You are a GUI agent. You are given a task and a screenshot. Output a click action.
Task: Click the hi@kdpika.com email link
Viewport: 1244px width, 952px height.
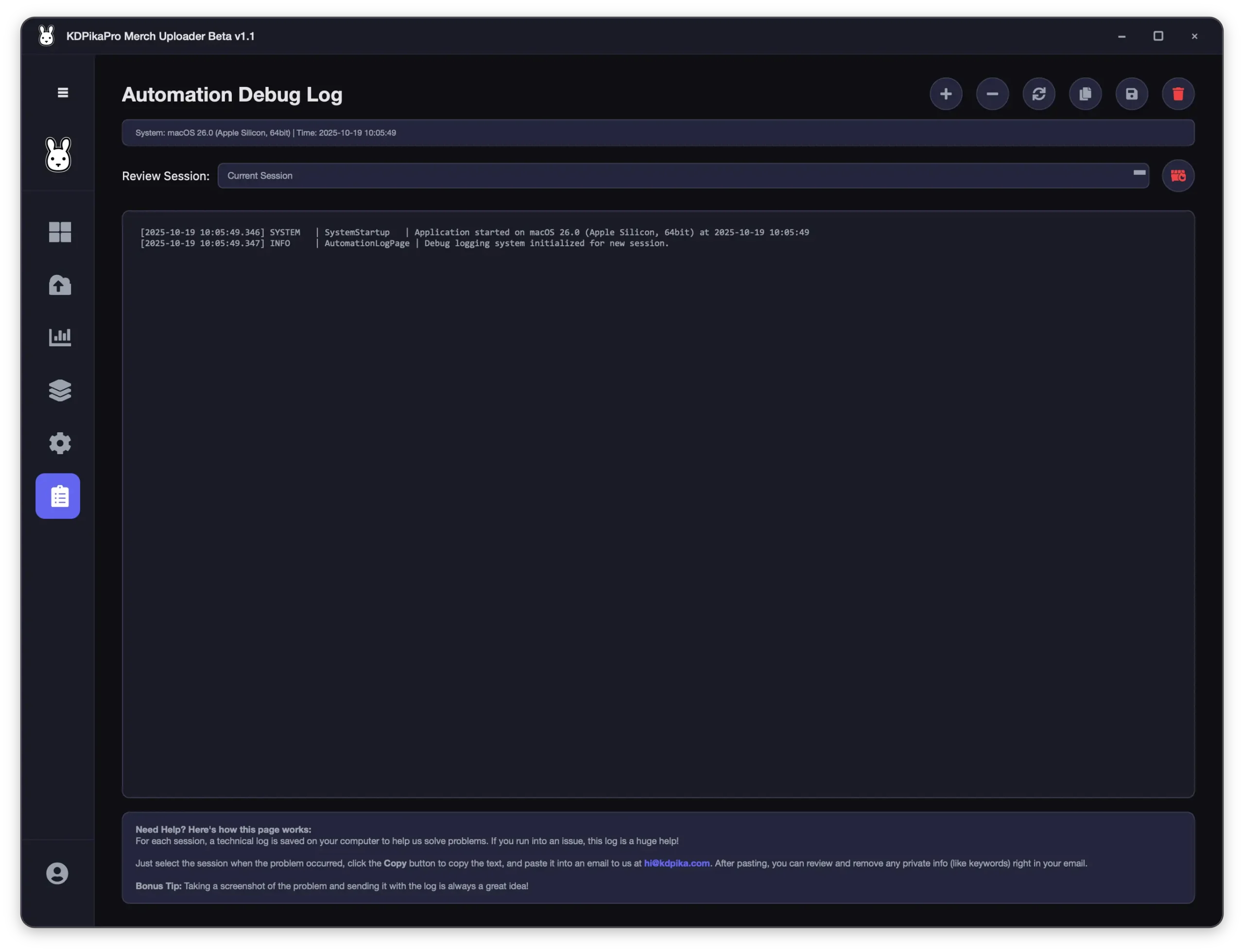coord(676,863)
